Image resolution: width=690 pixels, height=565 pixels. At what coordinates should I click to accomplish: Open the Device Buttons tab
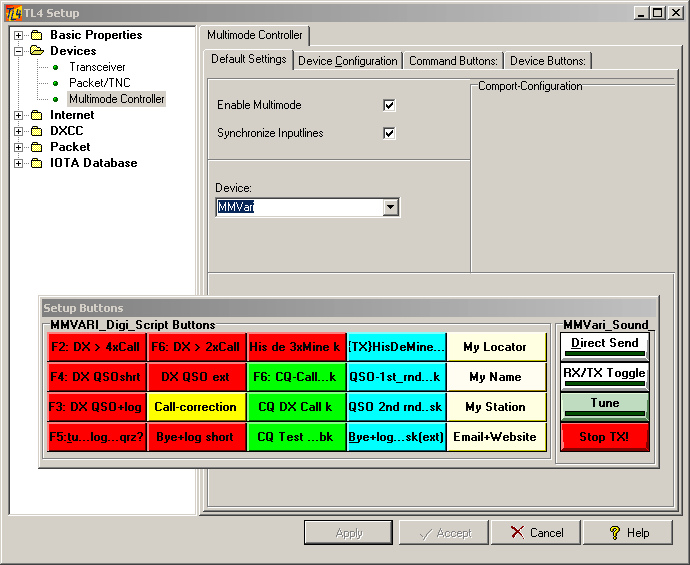548,61
